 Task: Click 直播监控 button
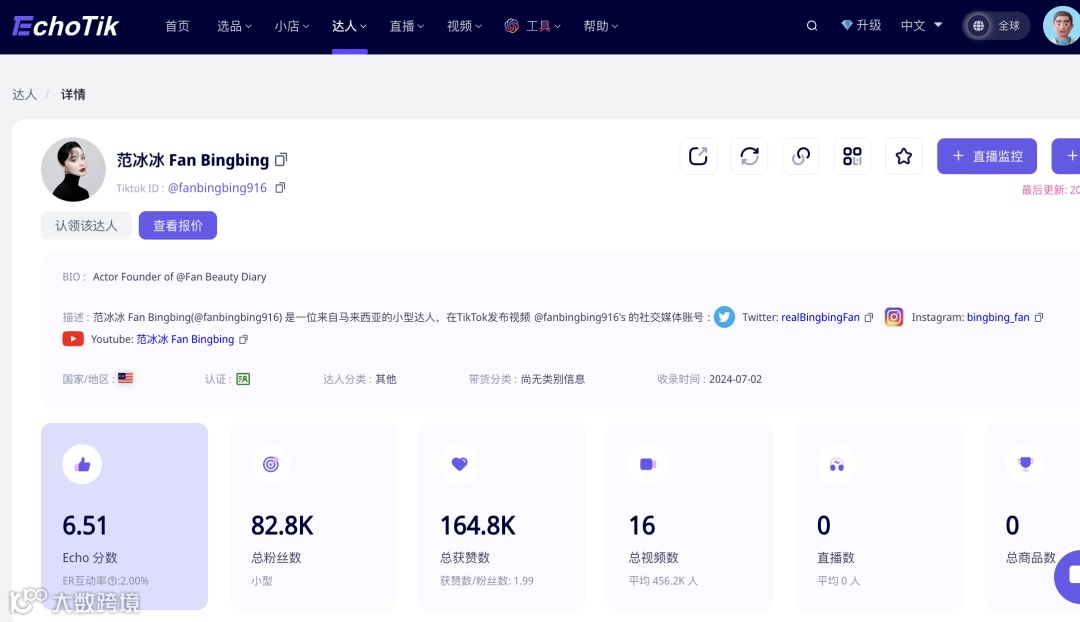[x=987, y=156]
